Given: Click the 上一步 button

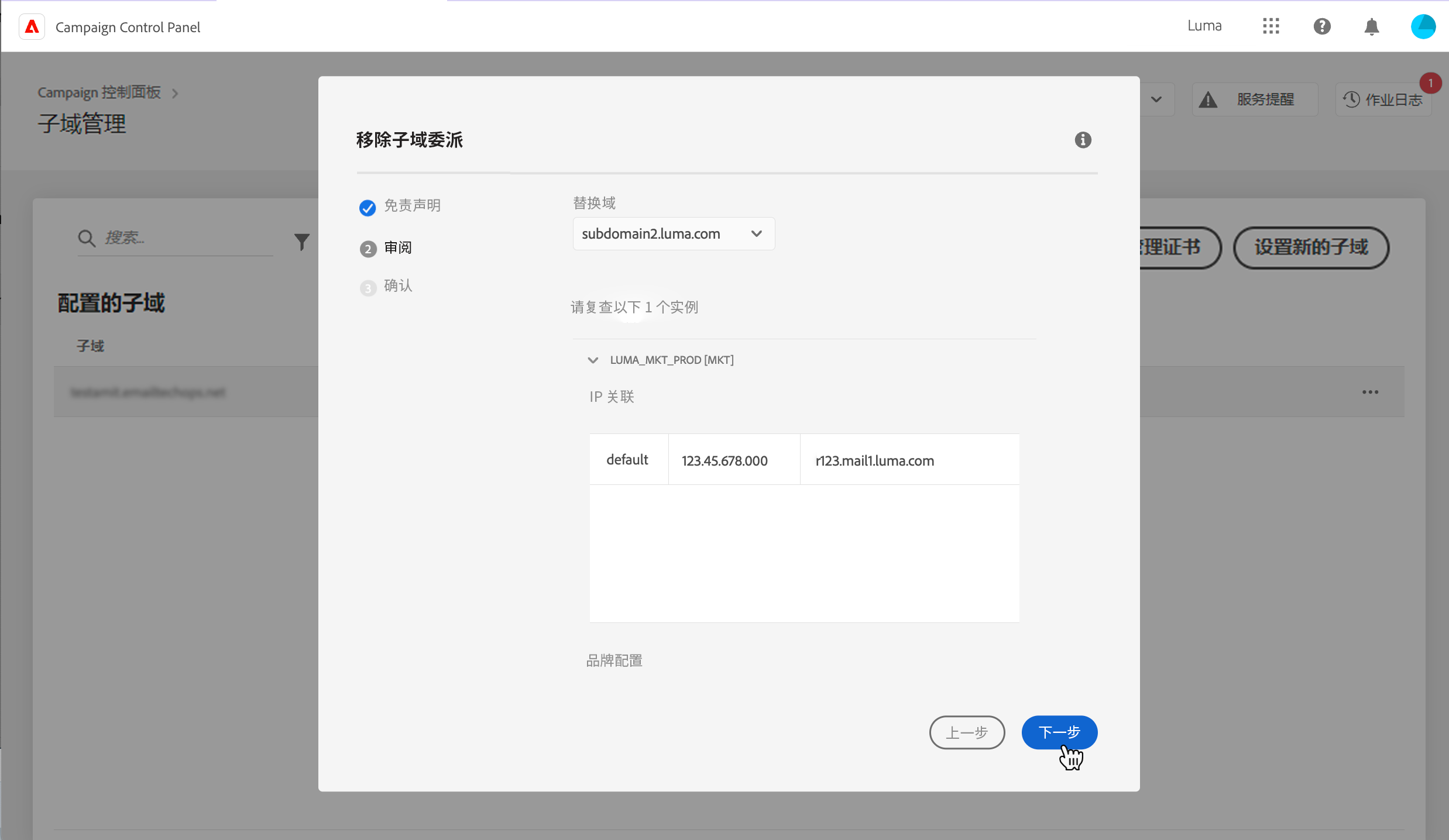Looking at the screenshot, I should click(967, 732).
